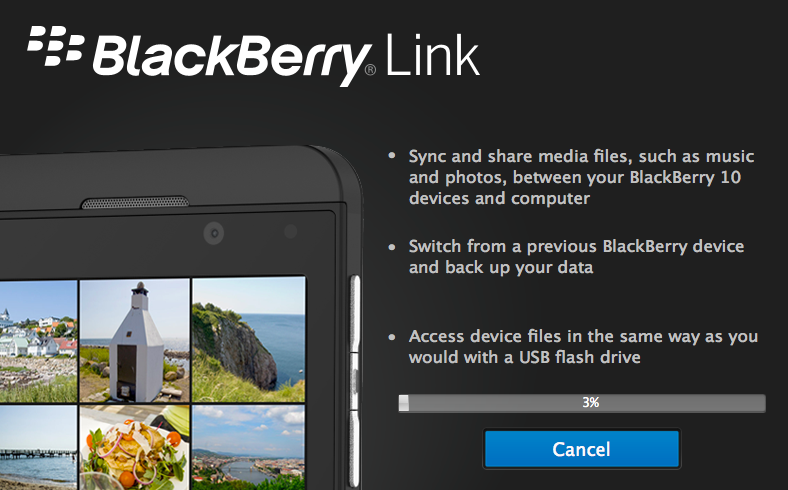Click the registered trademark symbol after BlackBerry
Viewport: 788px width, 490px height.
pos(370,69)
